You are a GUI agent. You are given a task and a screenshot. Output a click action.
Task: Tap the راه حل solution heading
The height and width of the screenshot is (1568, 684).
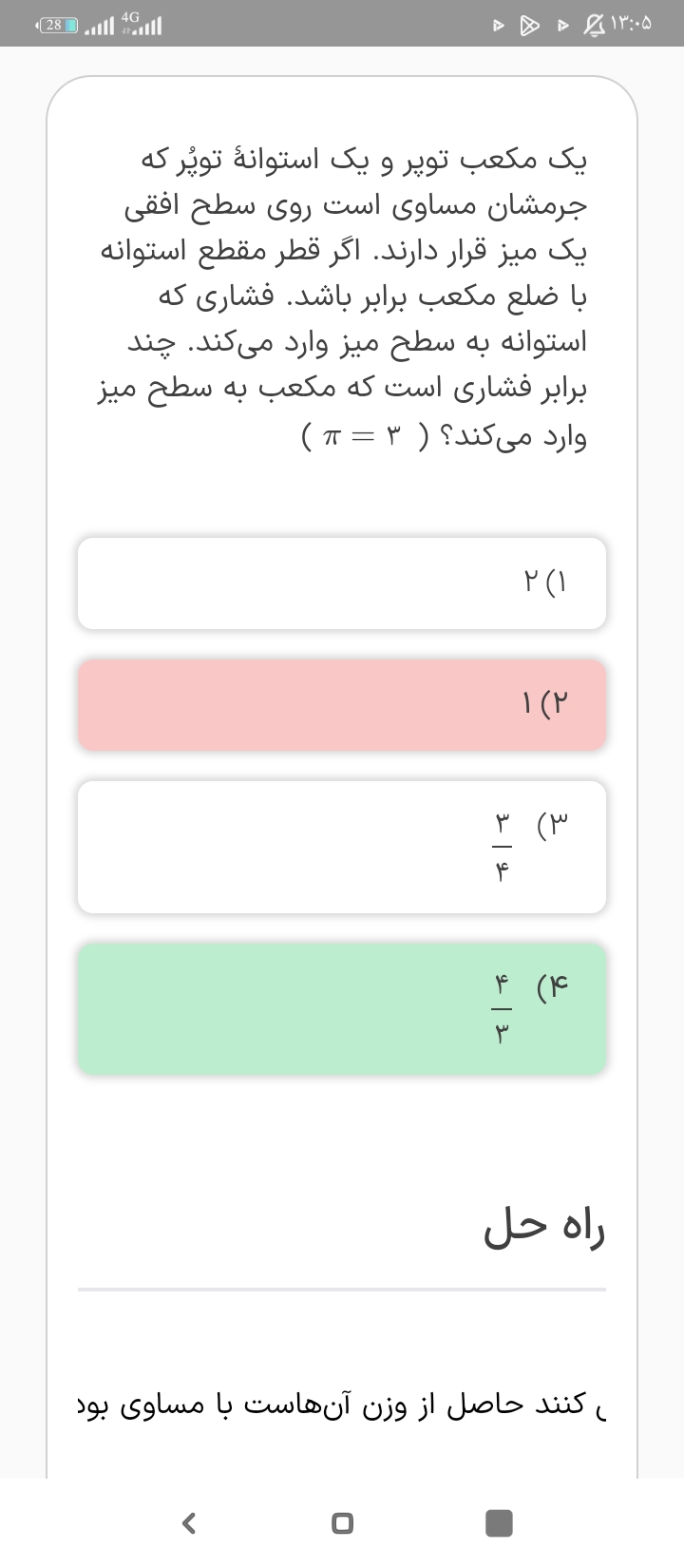[x=544, y=1229]
